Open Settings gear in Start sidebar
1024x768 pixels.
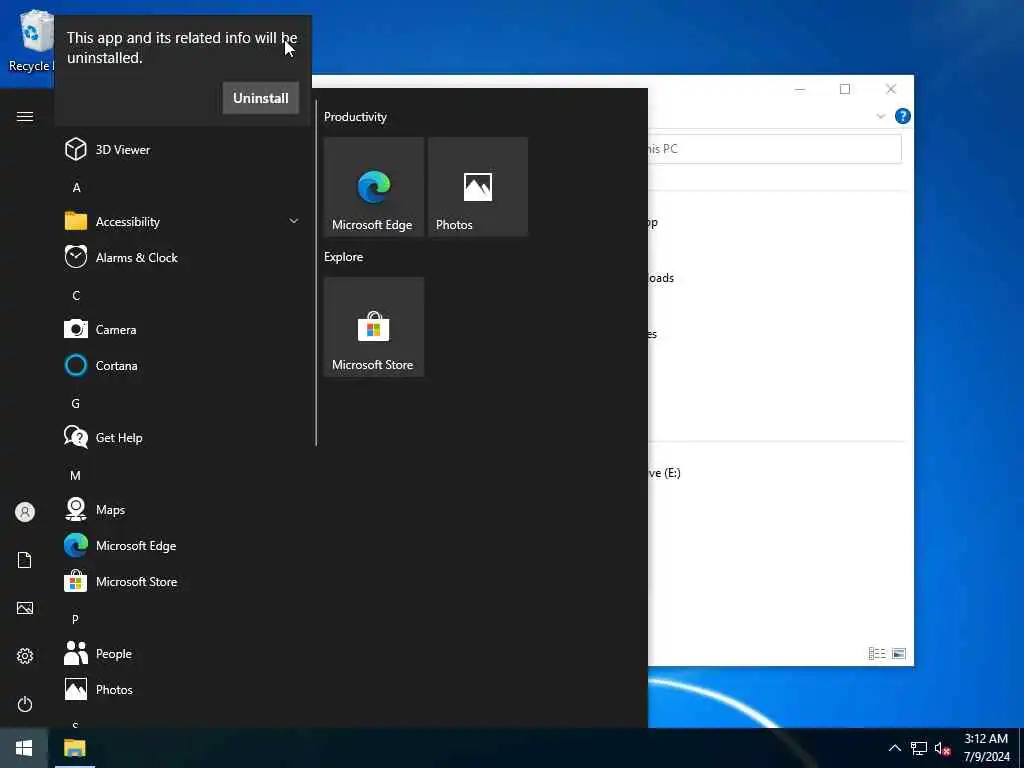pos(25,656)
